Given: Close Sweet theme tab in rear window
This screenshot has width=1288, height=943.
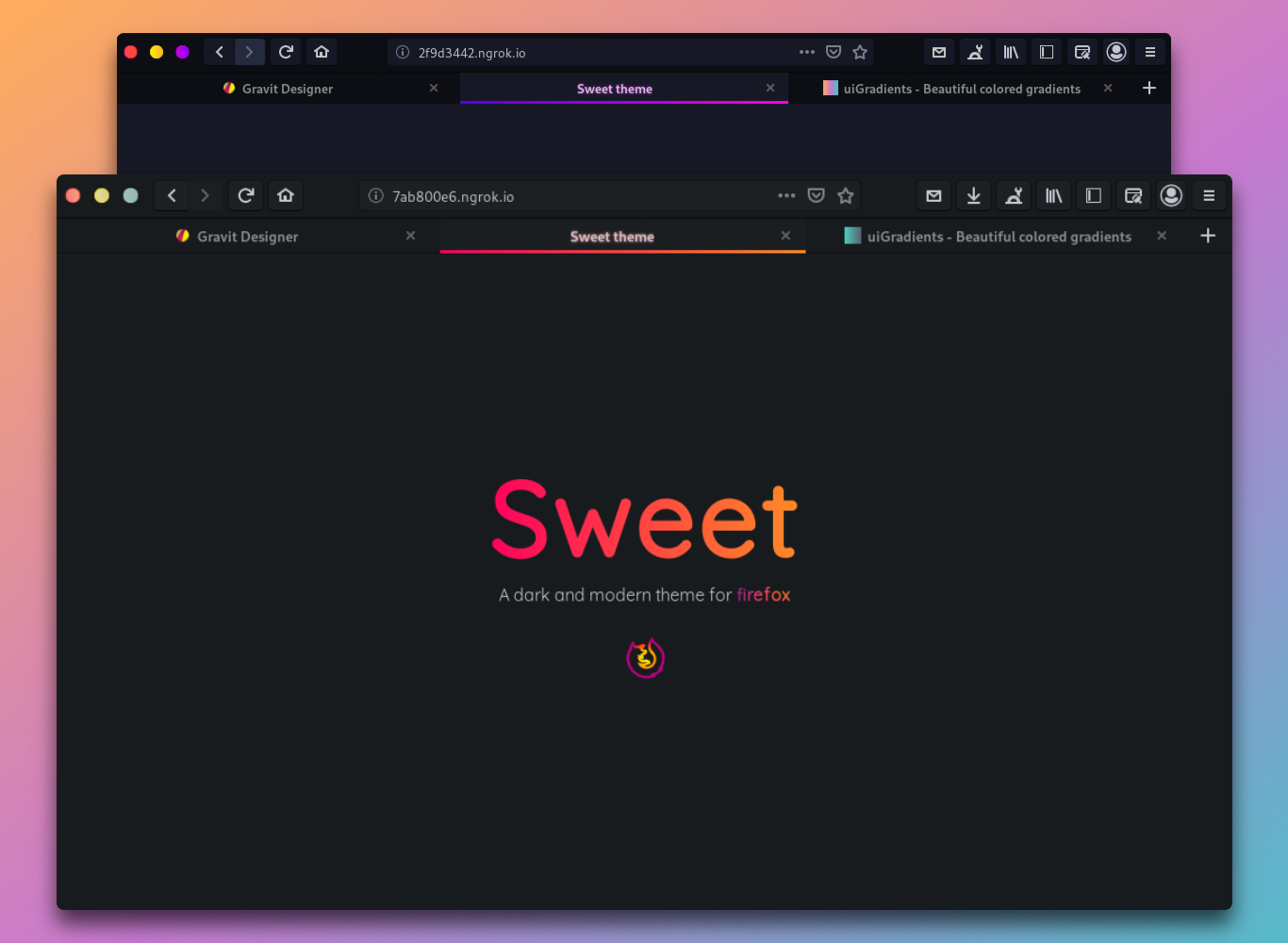Looking at the screenshot, I should (x=770, y=88).
